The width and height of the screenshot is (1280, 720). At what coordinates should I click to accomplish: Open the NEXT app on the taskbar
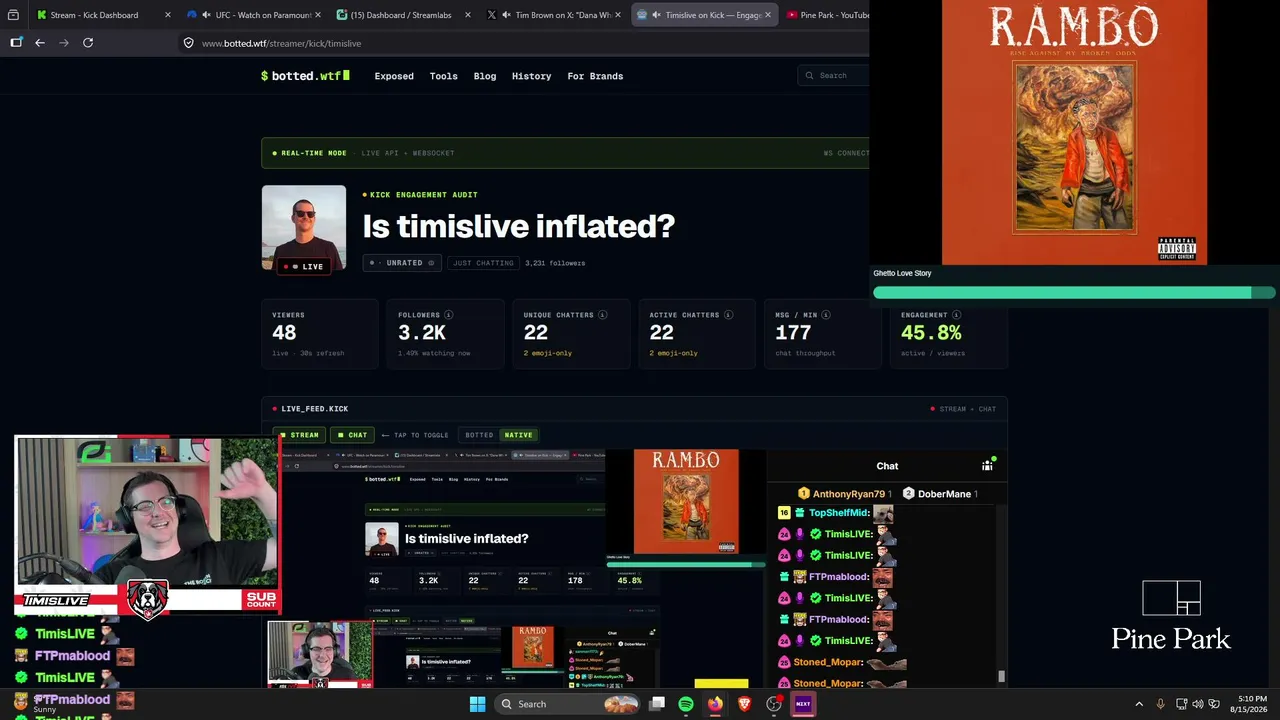click(x=803, y=704)
